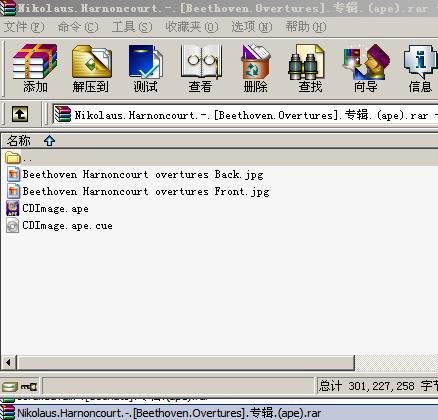Screen dimensions: 438x420
Task: Open the 收藏夹(O) menu
Action: click(x=192, y=27)
